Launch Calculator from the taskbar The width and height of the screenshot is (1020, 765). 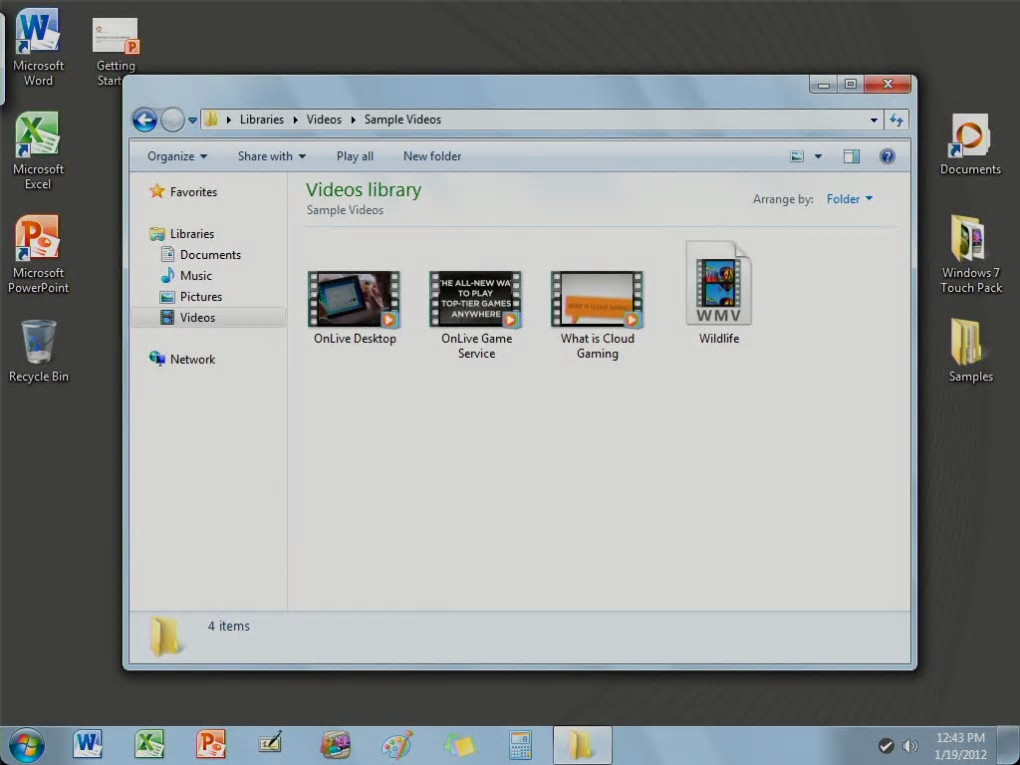520,745
